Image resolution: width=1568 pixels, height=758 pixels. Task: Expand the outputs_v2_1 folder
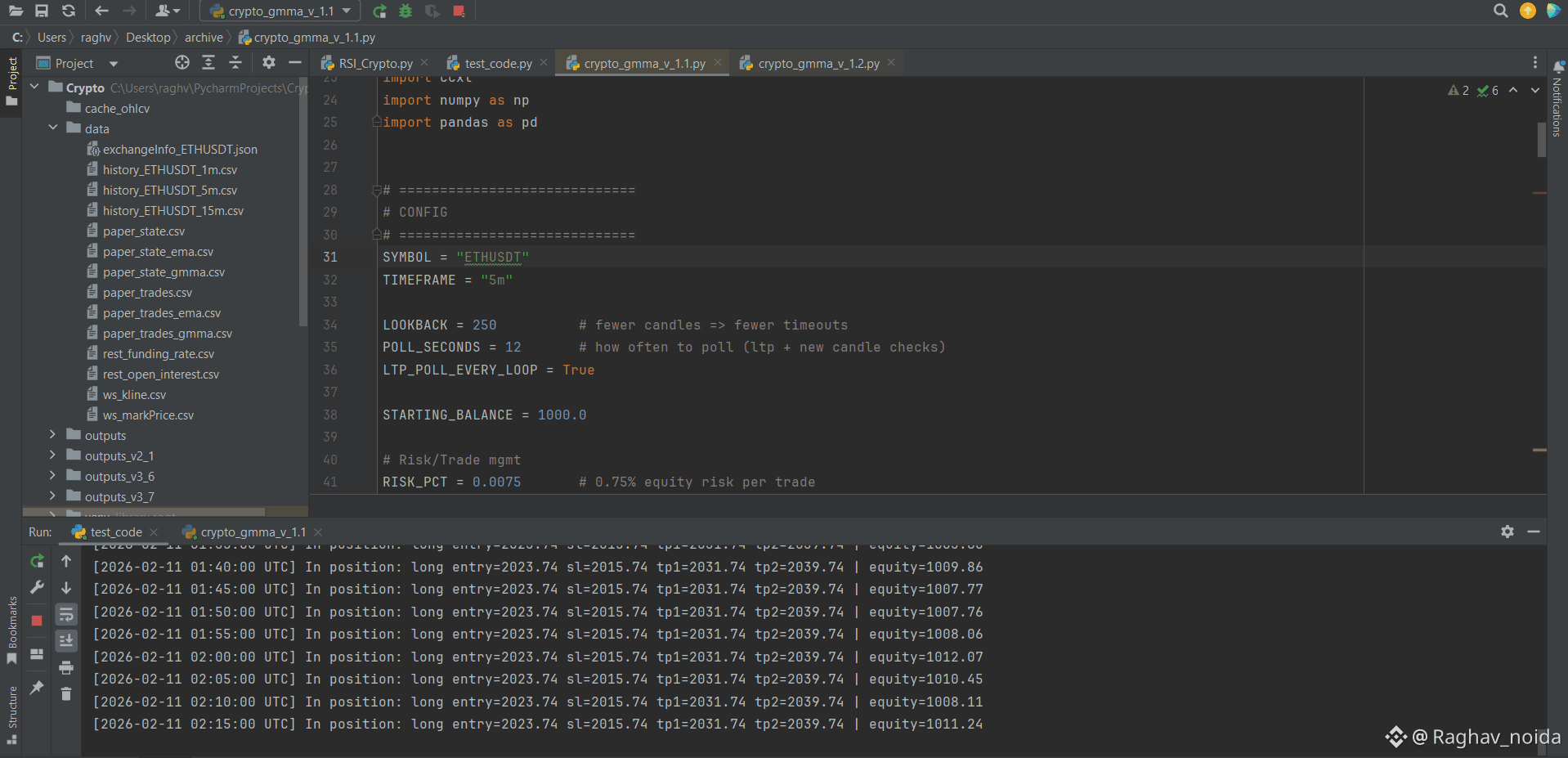(x=53, y=455)
